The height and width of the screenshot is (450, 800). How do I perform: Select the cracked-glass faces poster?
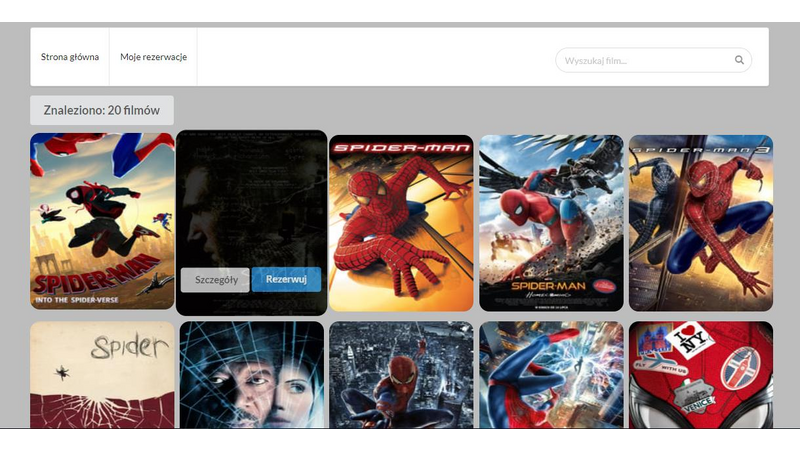[252, 374]
